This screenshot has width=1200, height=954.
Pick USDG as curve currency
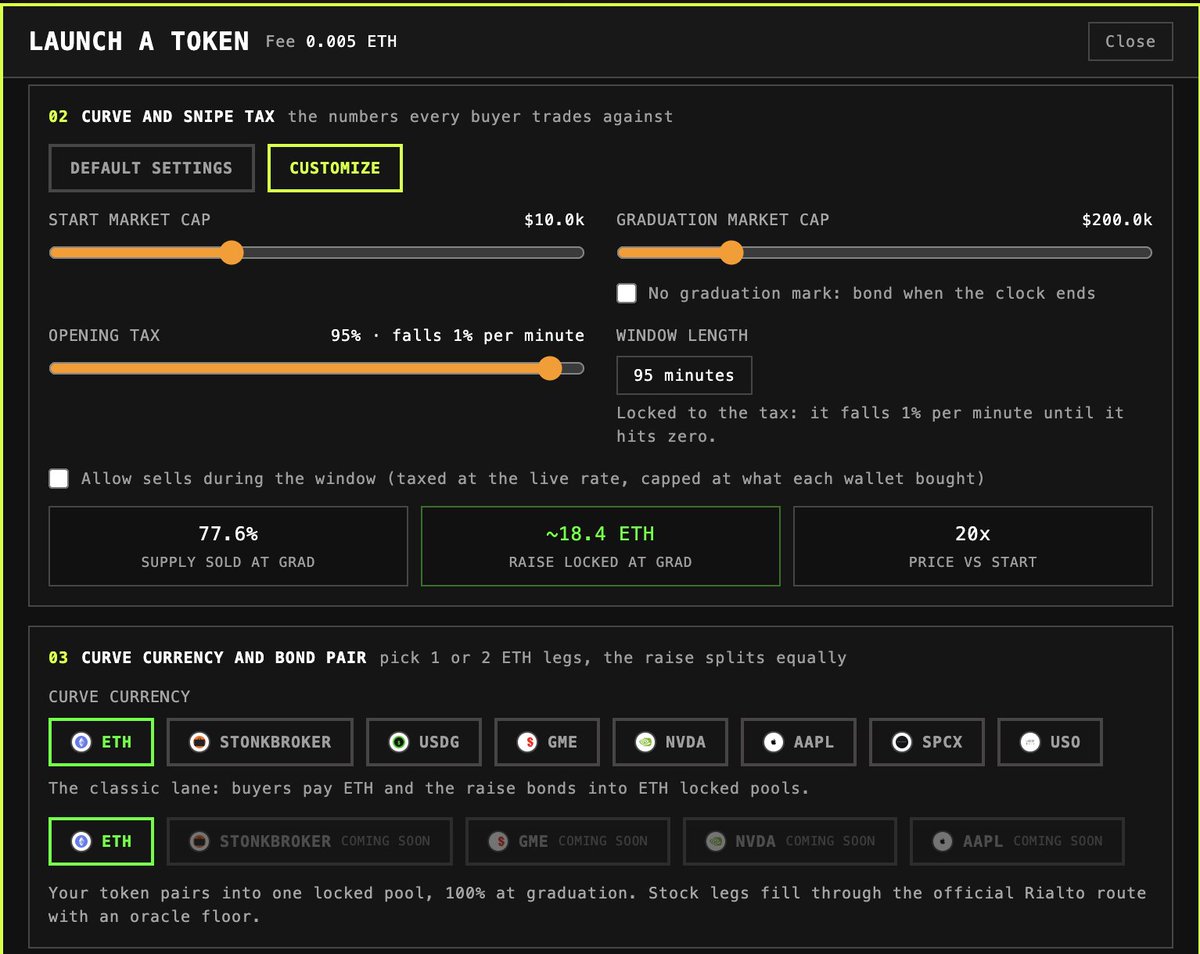tap(424, 742)
